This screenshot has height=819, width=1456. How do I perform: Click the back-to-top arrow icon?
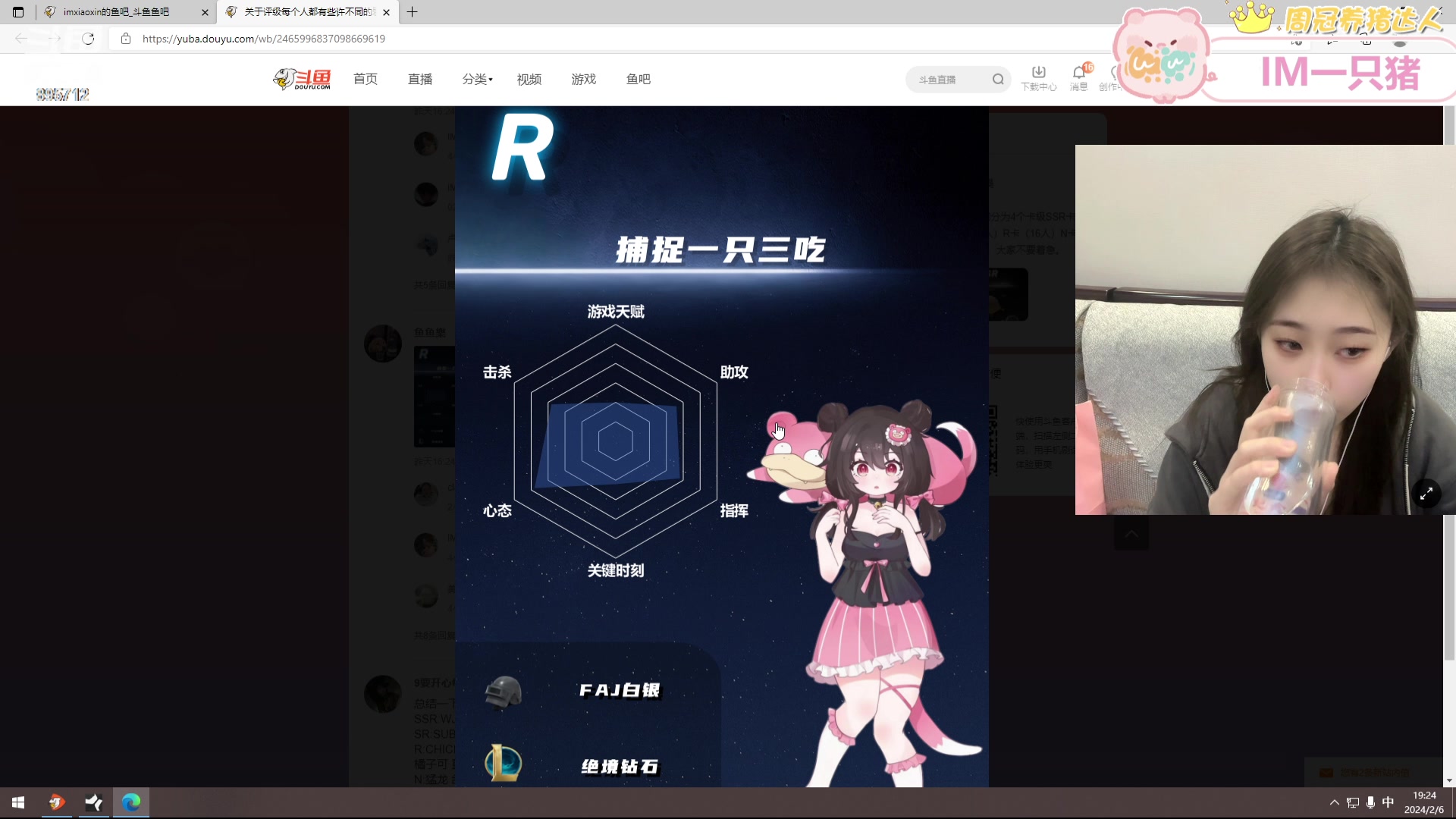click(1131, 534)
